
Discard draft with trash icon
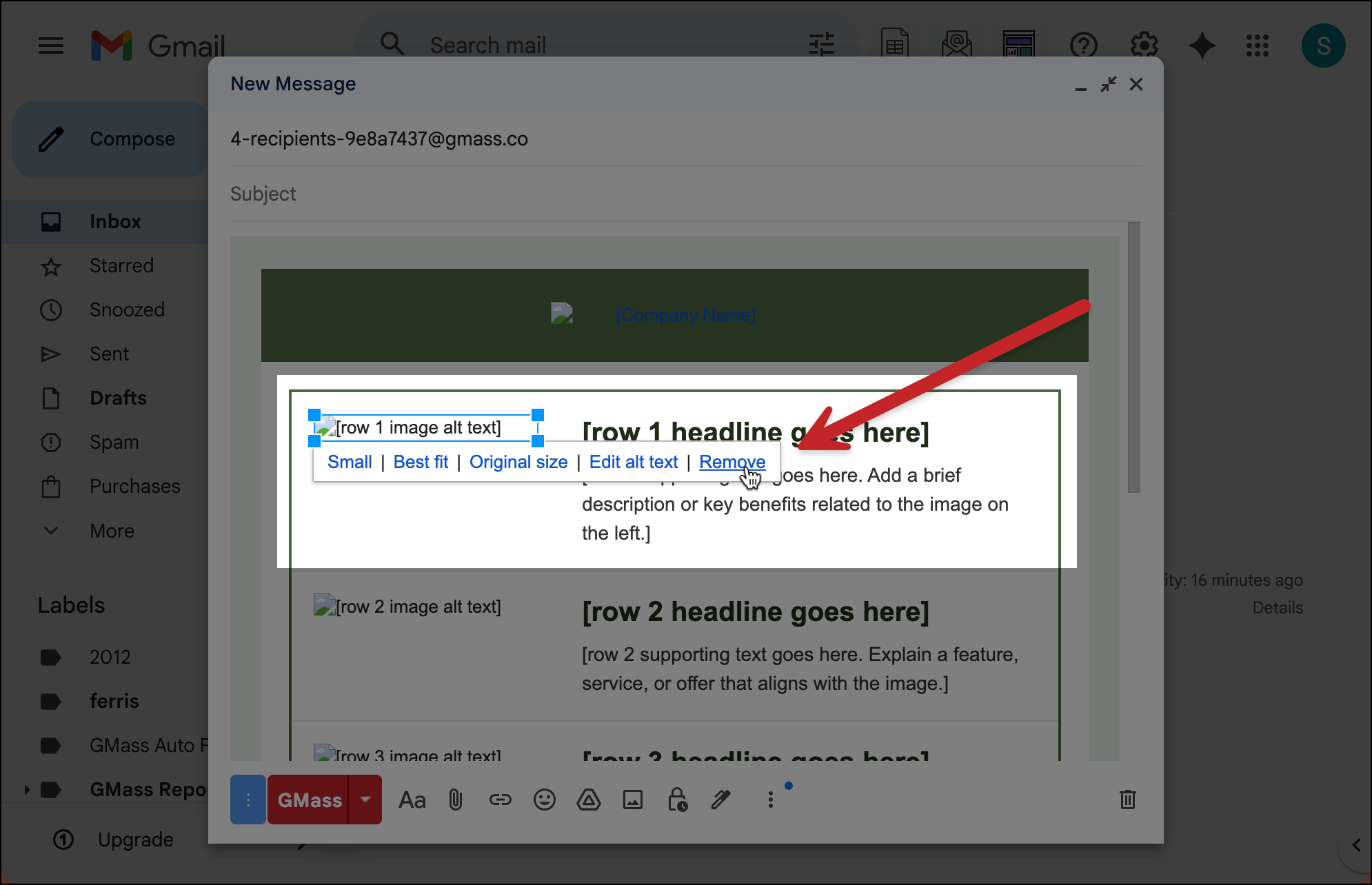pyautogui.click(x=1127, y=800)
